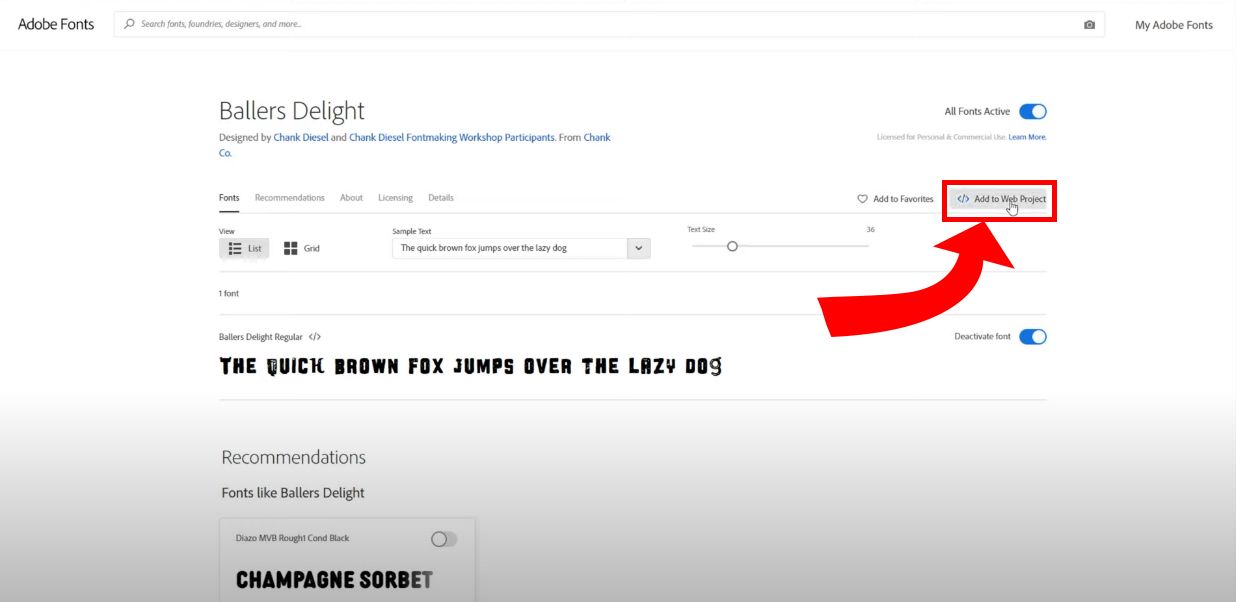
Task: Click the Learn More licensing link
Action: tap(1027, 137)
